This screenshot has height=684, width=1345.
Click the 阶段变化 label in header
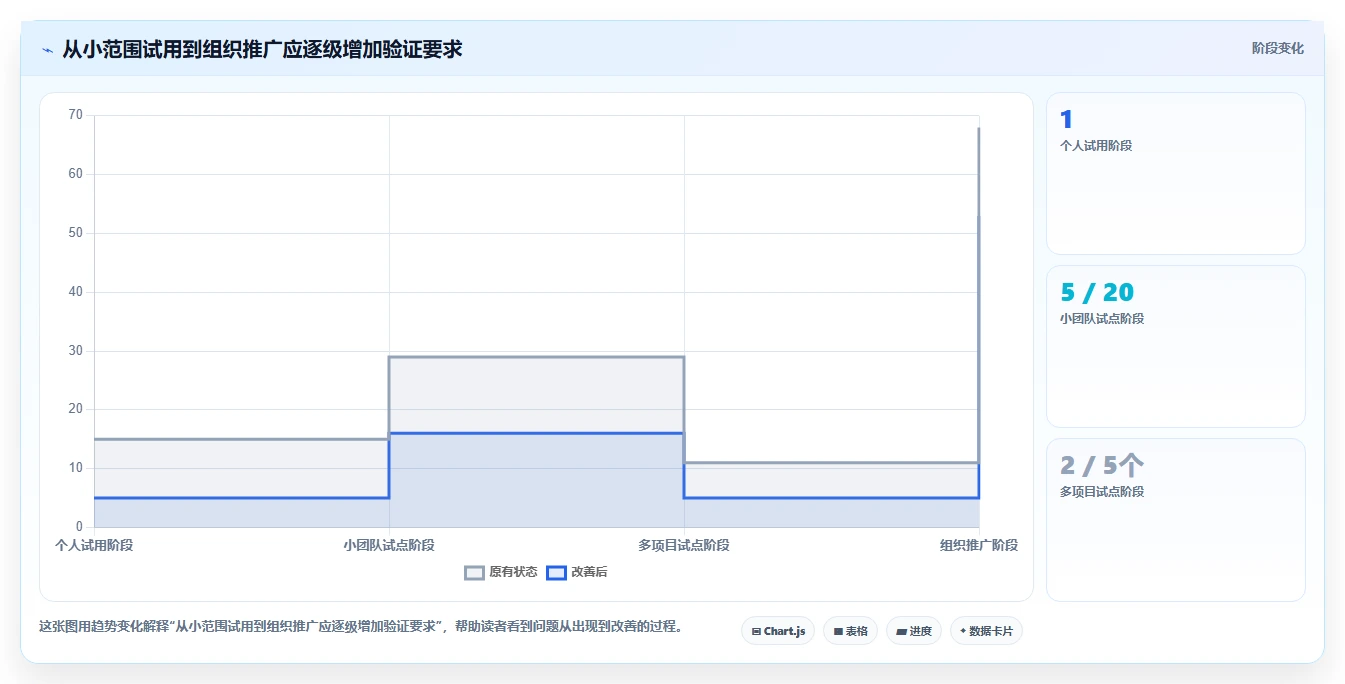point(1277,48)
